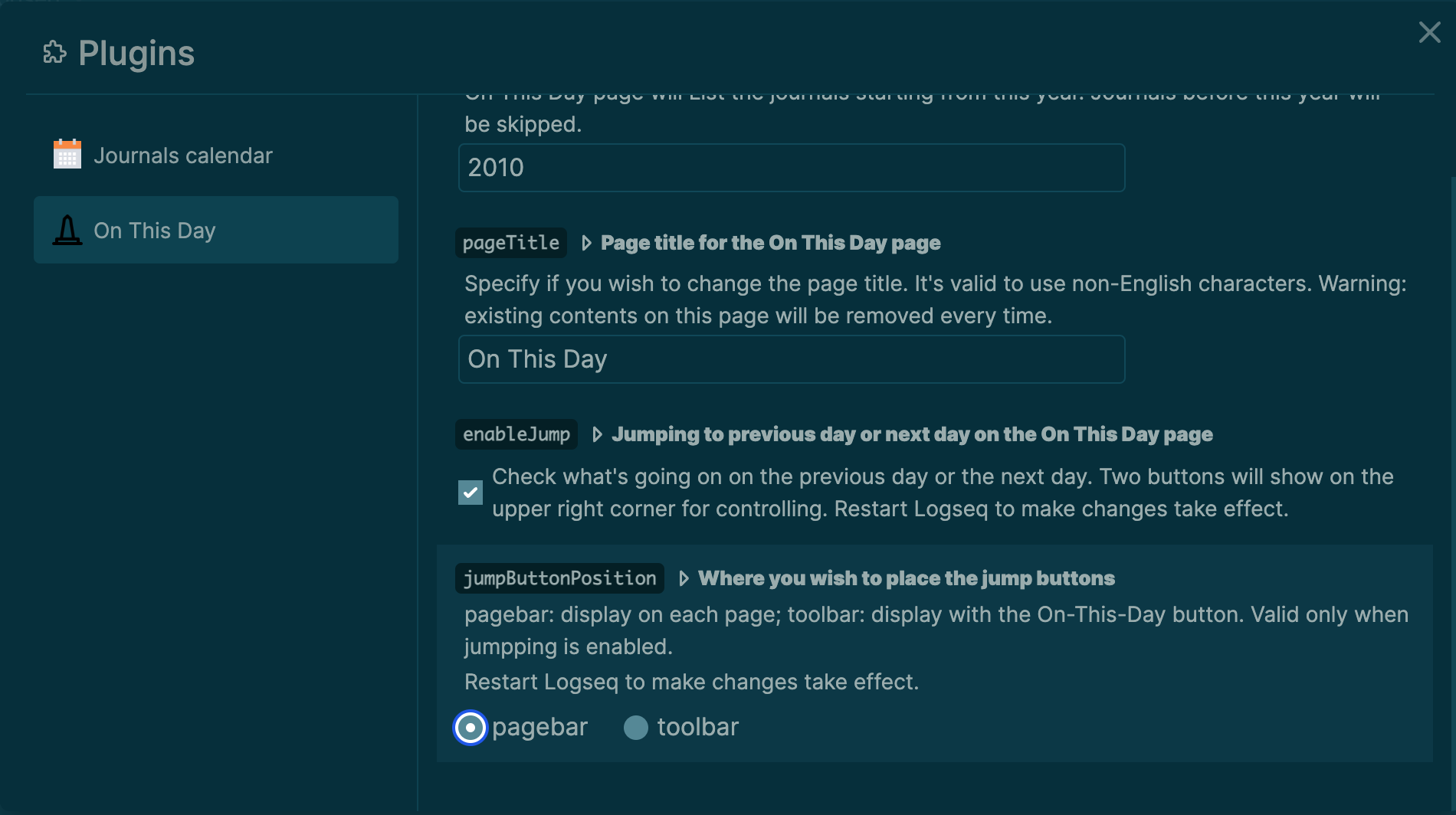
Task: Click heading 'Jumping to previous day or next day'
Action: (x=912, y=434)
